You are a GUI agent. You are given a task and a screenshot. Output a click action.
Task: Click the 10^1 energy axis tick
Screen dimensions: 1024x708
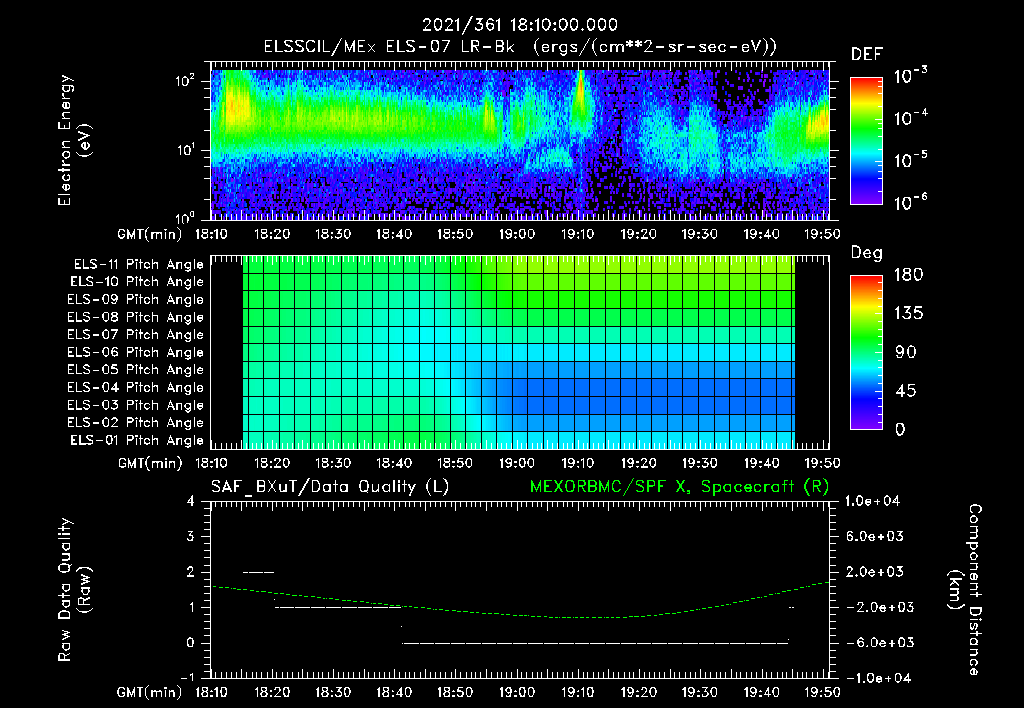click(185, 150)
